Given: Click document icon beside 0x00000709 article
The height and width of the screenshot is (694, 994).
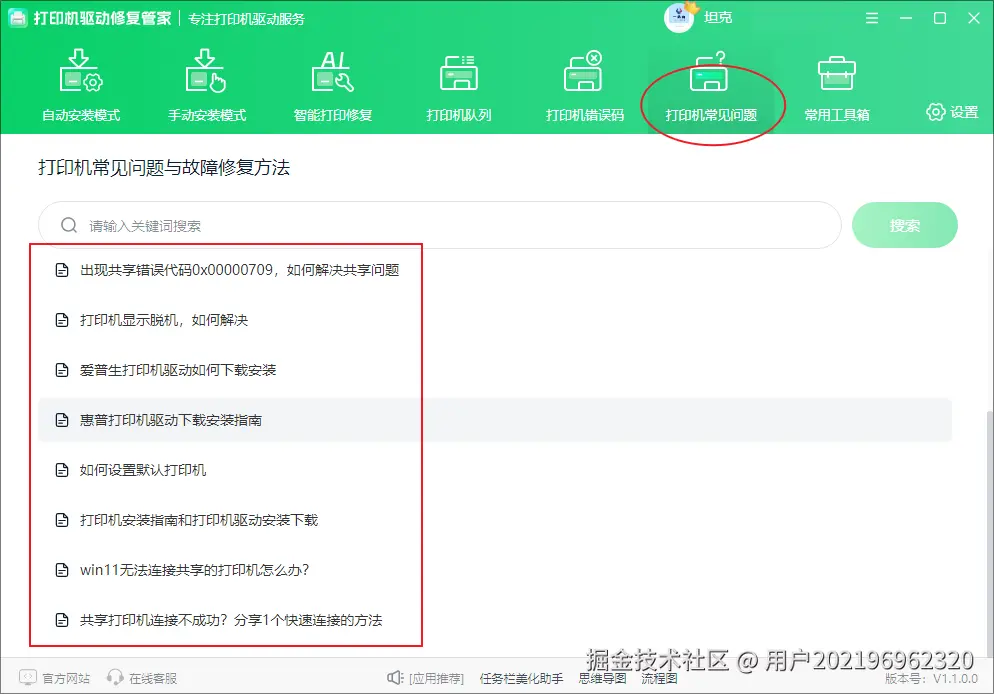Looking at the screenshot, I should click(61, 271).
